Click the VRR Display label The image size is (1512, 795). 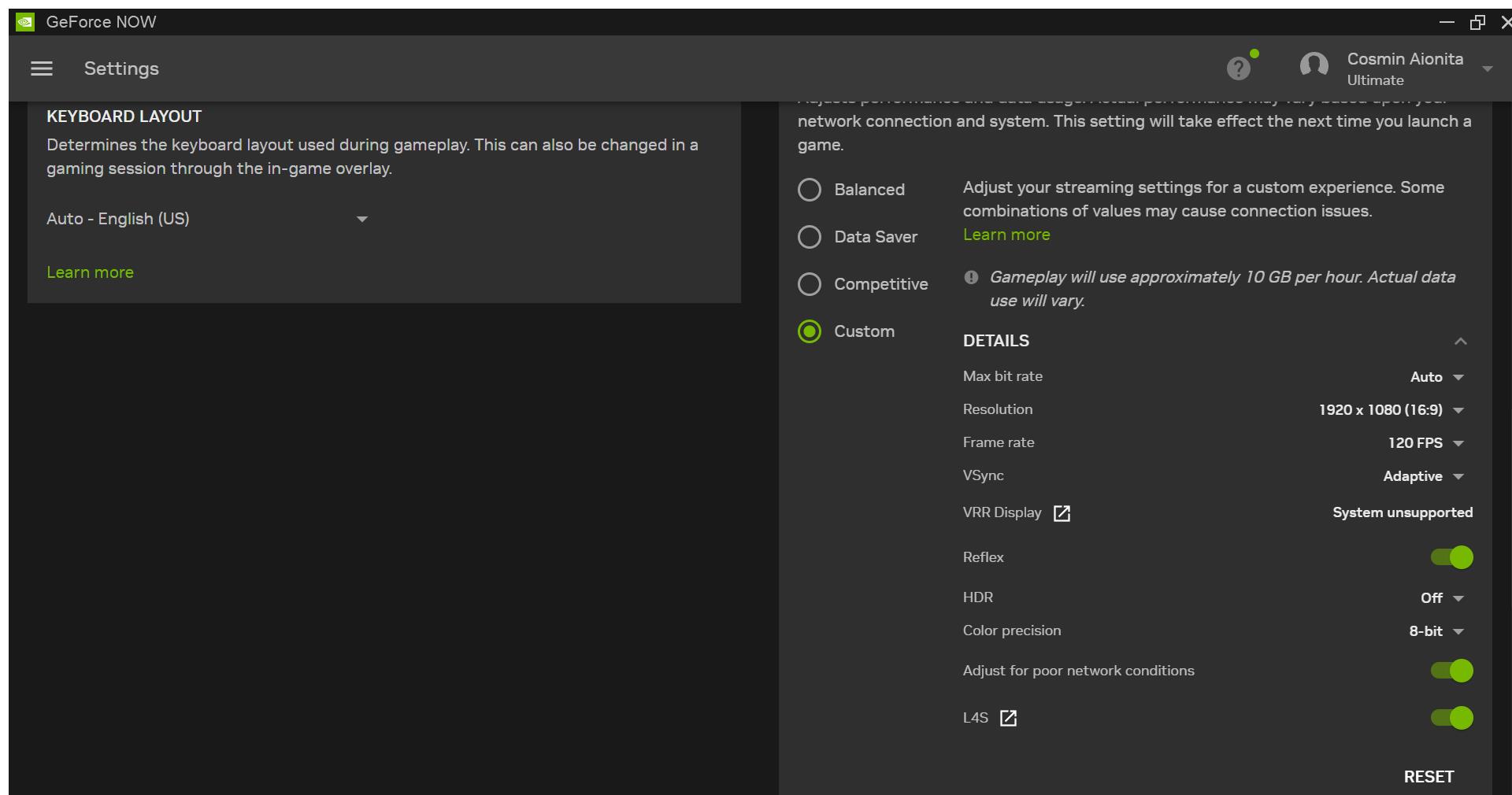[x=1002, y=512]
